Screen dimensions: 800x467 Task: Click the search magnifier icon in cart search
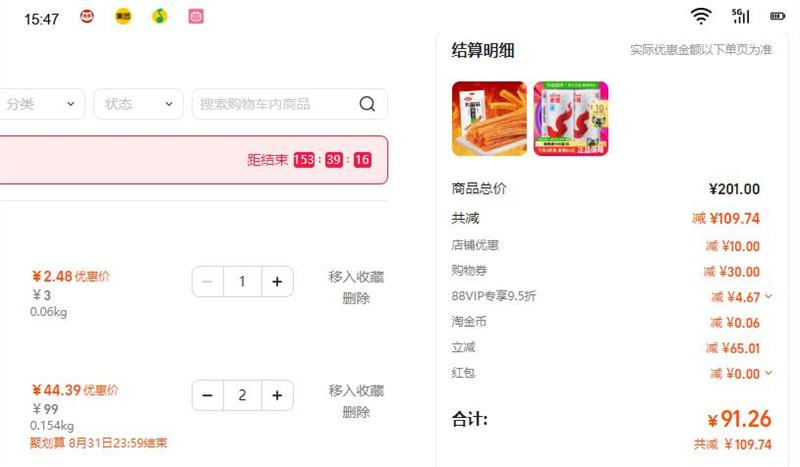(367, 104)
